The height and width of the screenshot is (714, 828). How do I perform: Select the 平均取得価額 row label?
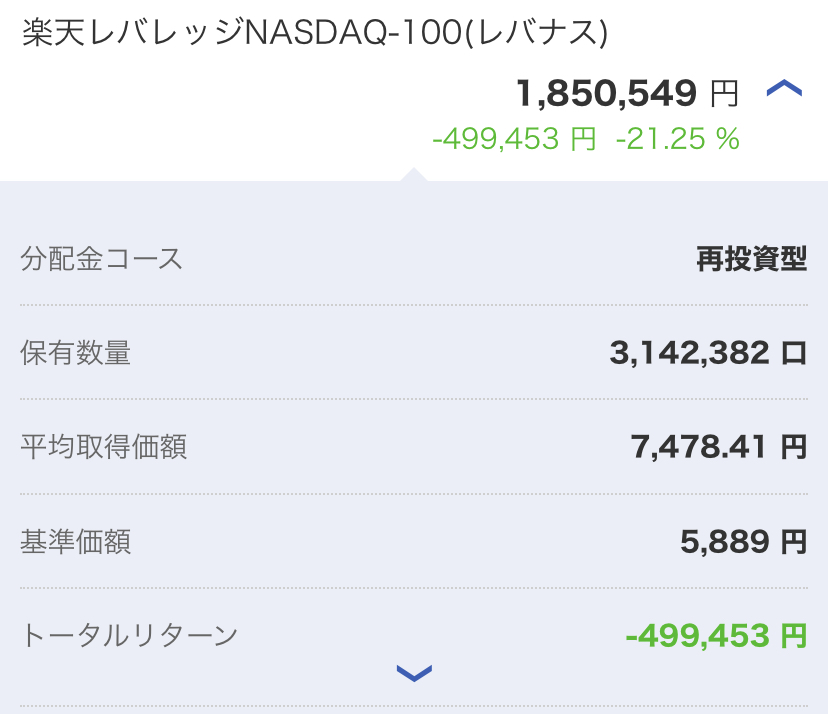tap(104, 447)
